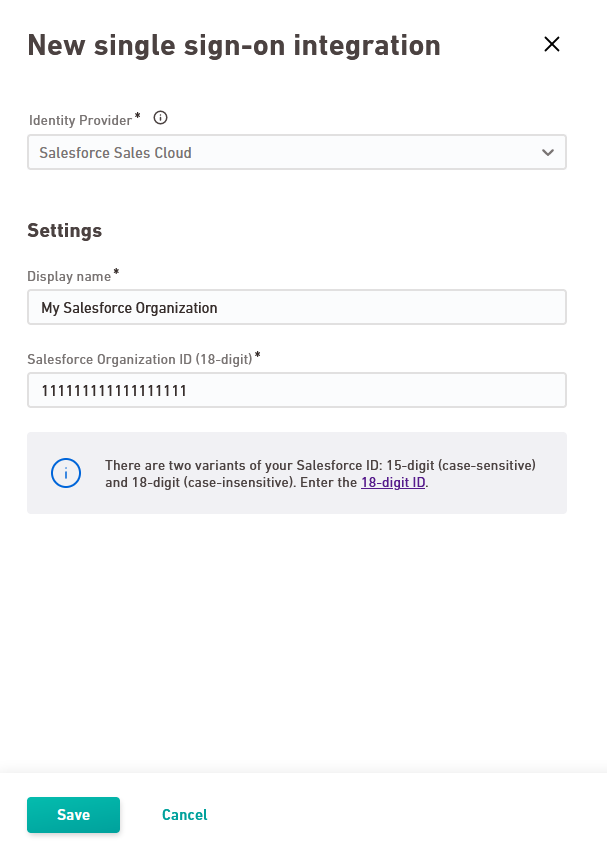607x859 pixels.
Task: Place cursor within the 111111111111111111 value
Action: click(114, 391)
